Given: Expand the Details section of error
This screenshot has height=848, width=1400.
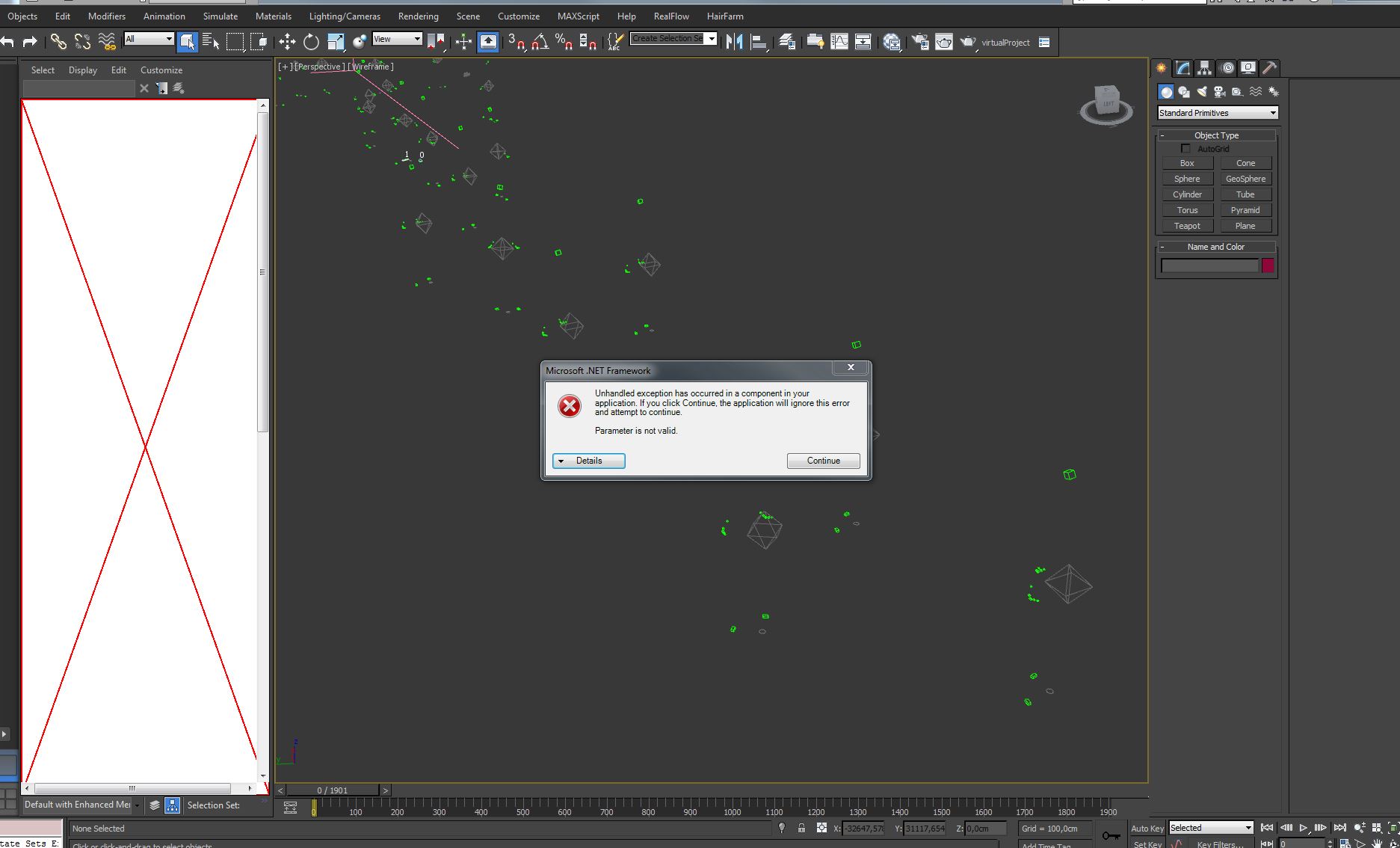Looking at the screenshot, I should (x=589, y=461).
